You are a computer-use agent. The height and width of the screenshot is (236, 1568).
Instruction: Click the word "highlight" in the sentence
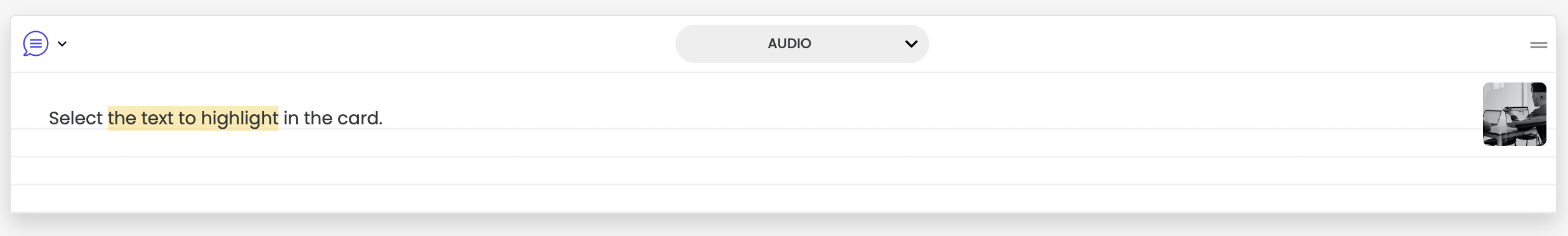(x=240, y=119)
